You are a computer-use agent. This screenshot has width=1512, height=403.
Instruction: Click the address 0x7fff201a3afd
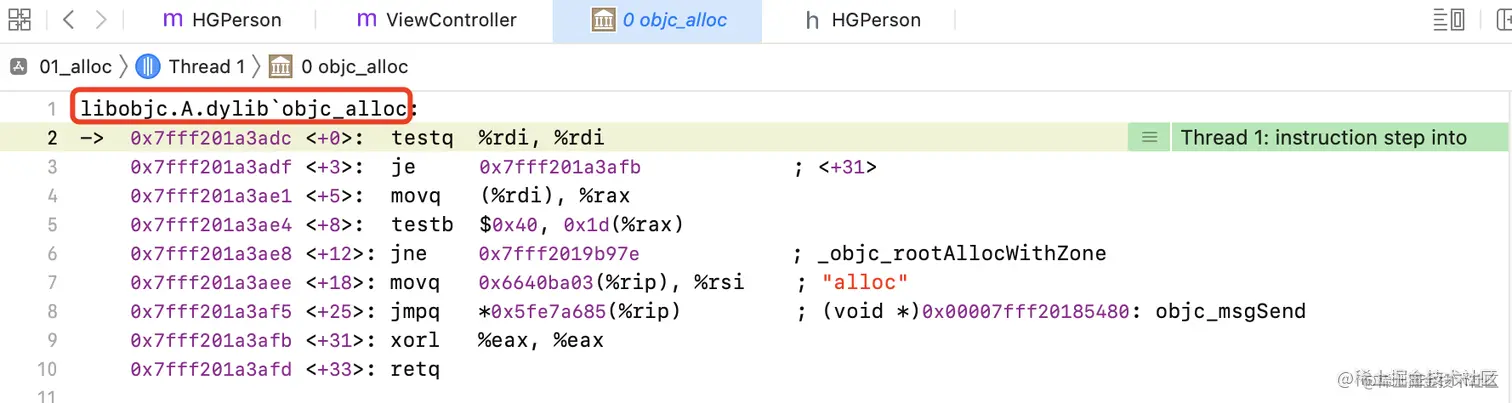click(x=213, y=370)
